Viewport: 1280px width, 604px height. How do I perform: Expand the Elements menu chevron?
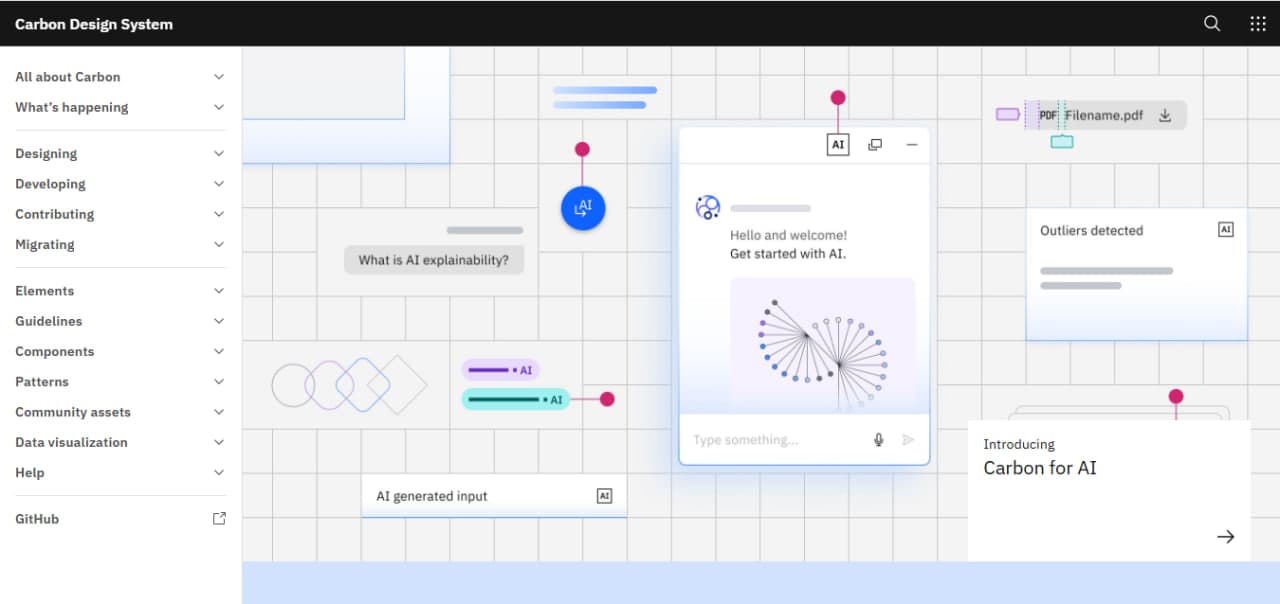[219, 291]
